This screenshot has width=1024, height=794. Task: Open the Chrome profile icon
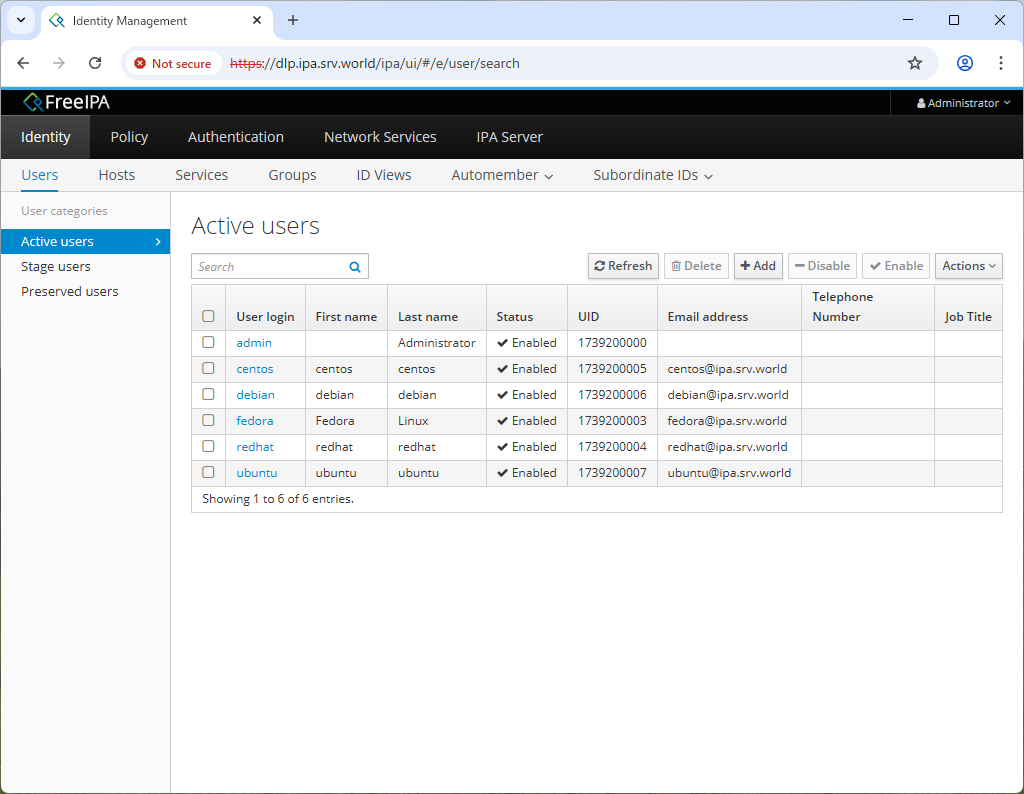[965, 63]
